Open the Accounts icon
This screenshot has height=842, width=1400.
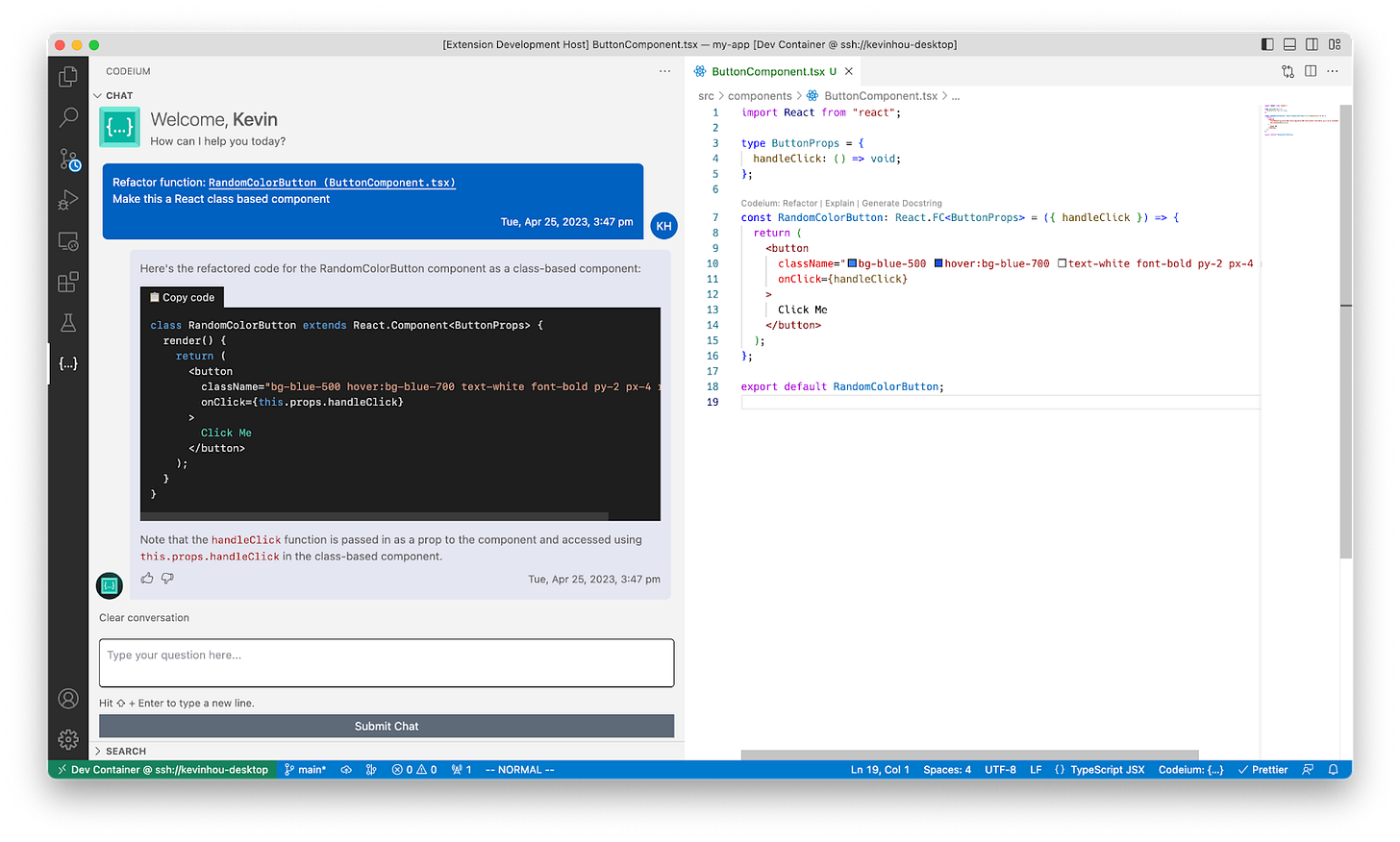pyautogui.click(x=68, y=699)
